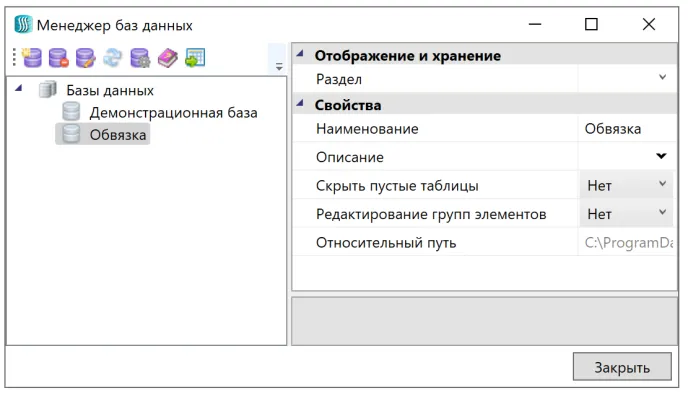Open the toolbar overflow options arrow
This screenshot has width=688, height=393.
click(x=279, y=67)
